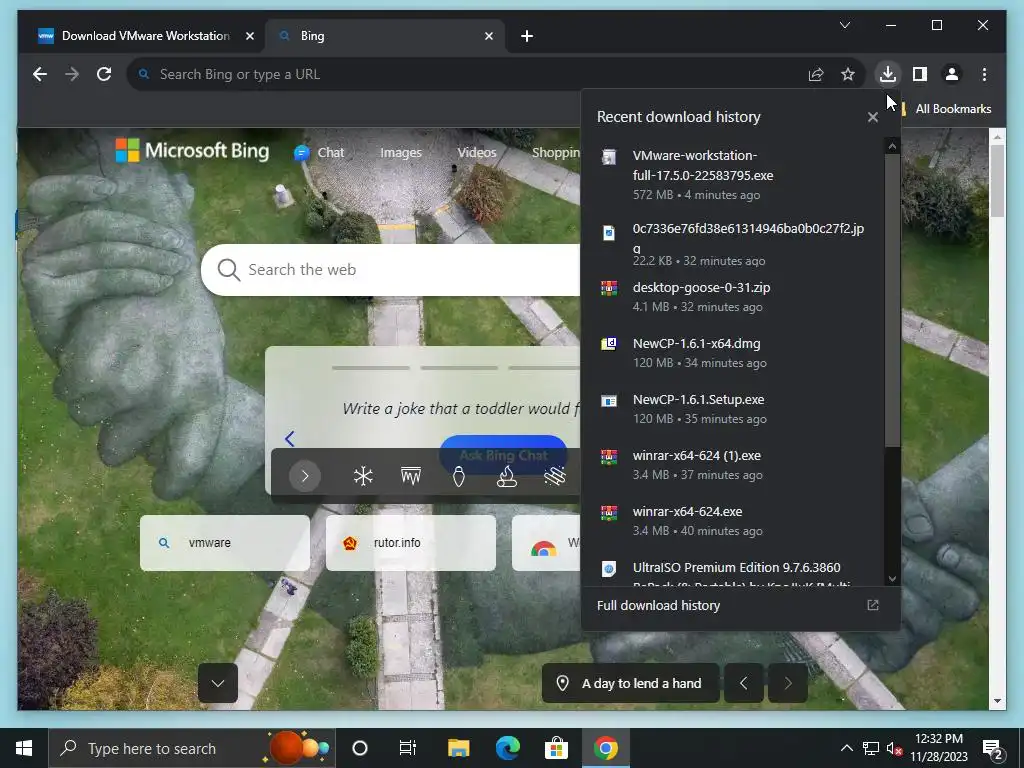Open the Full download history link
Image resolution: width=1024 pixels, height=768 pixels.
[x=739, y=605]
